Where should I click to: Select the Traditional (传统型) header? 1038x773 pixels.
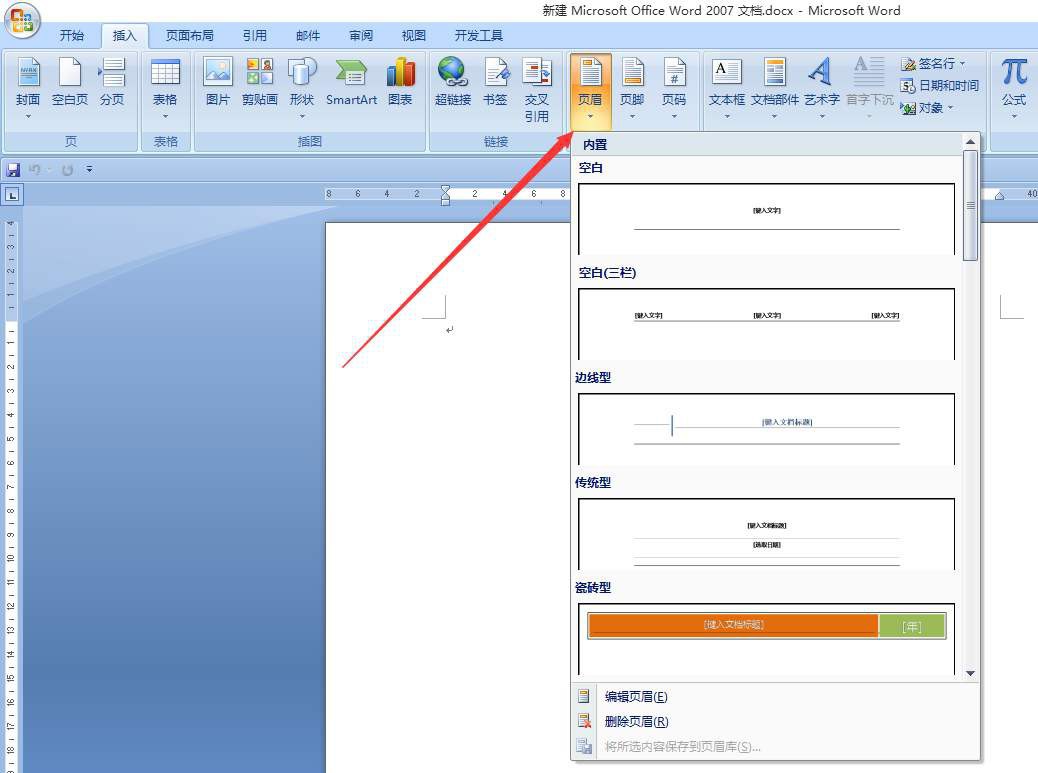767,534
